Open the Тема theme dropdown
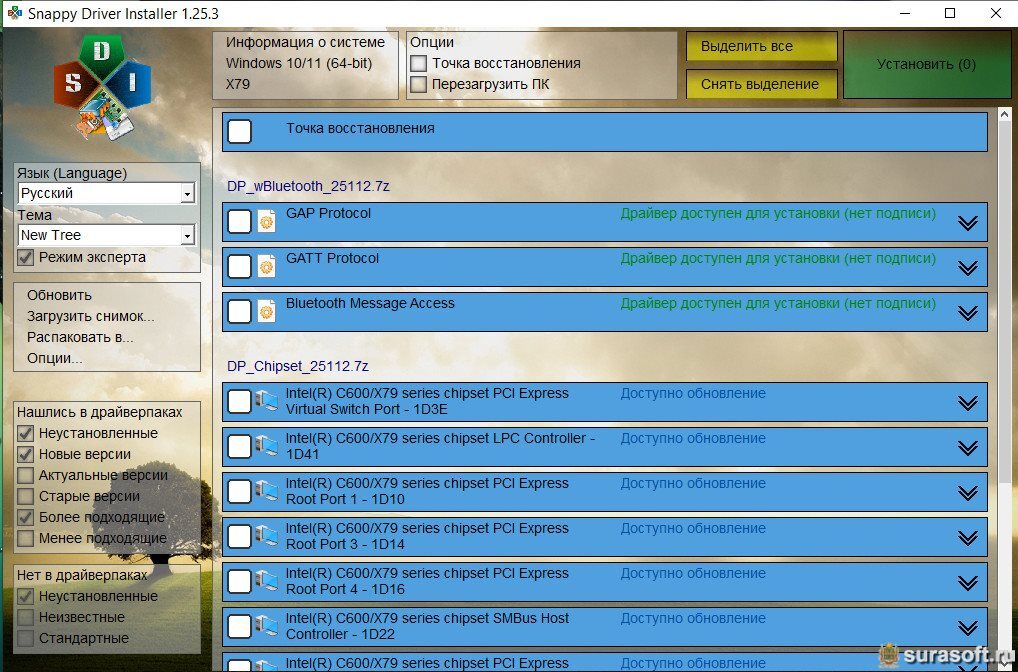The image size is (1018, 672). coord(106,235)
